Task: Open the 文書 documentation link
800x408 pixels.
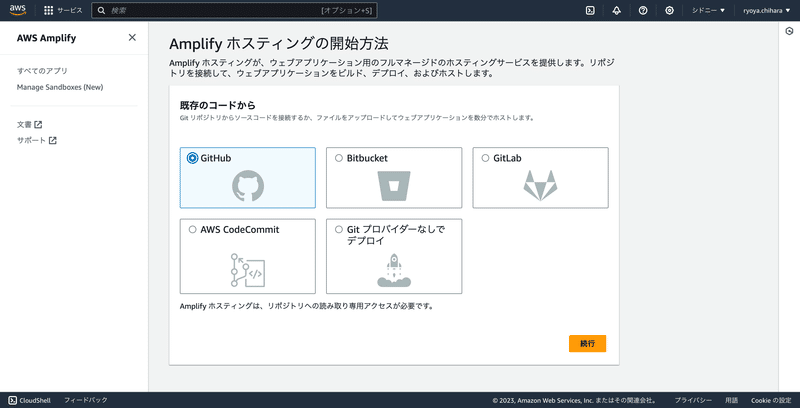Action: coord(24,124)
